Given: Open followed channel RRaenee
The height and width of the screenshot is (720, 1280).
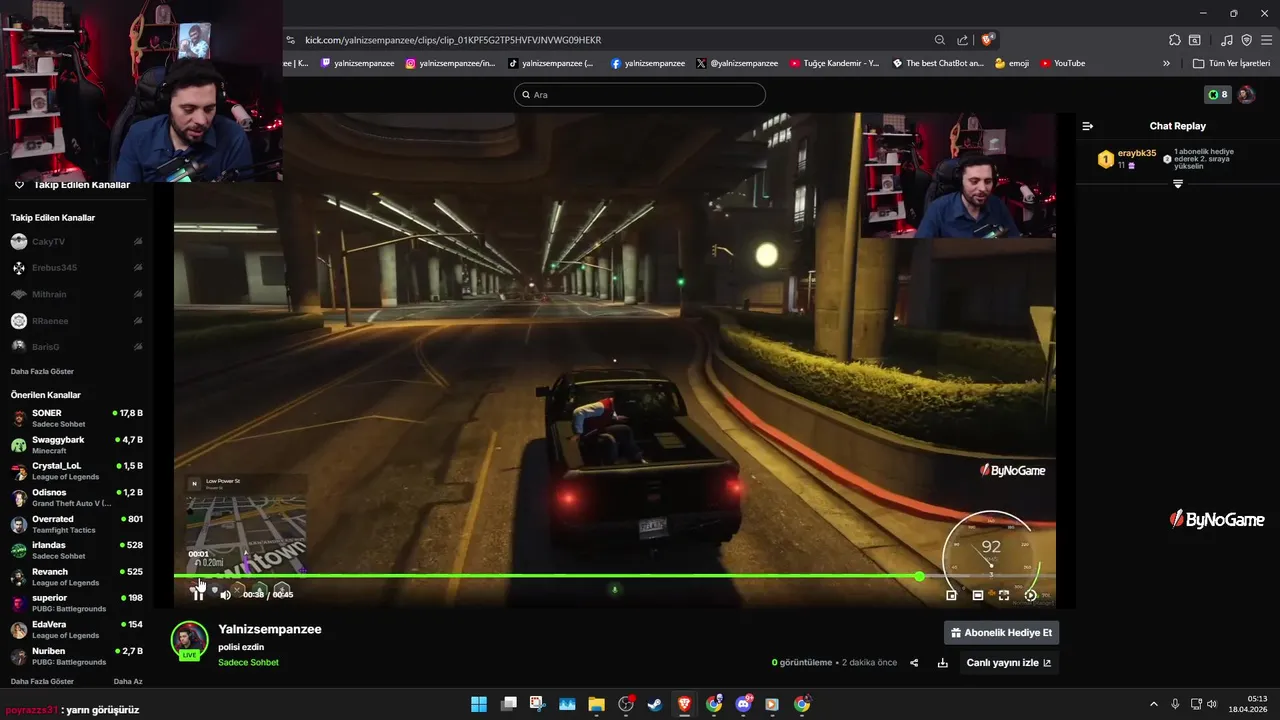Looking at the screenshot, I should pyautogui.click(x=76, y=321).
